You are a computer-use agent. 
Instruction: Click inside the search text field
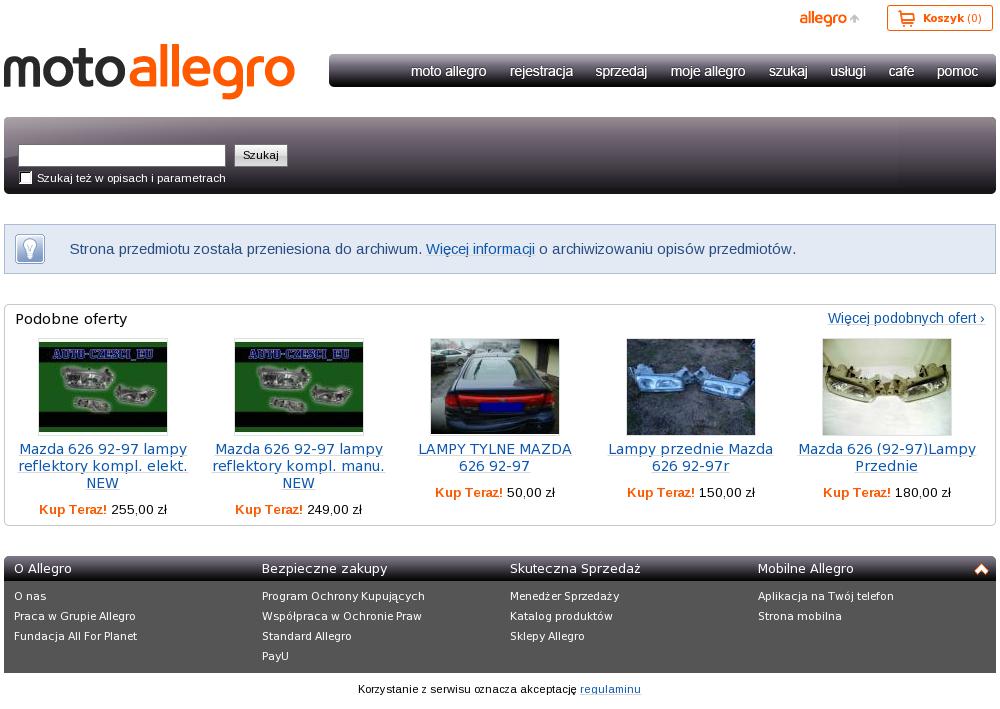click(x=122, y=156)
